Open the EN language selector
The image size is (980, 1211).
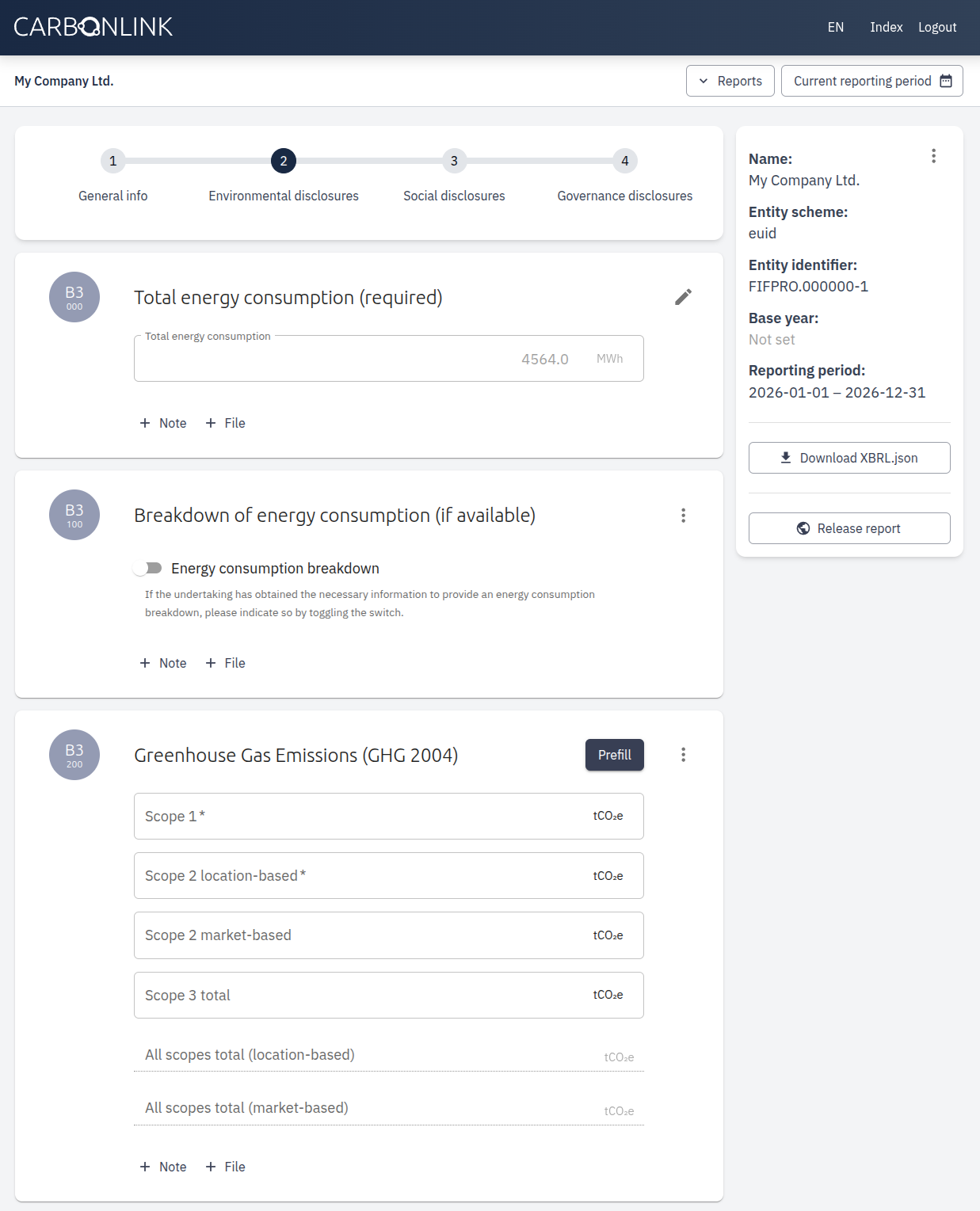point(836,27)
